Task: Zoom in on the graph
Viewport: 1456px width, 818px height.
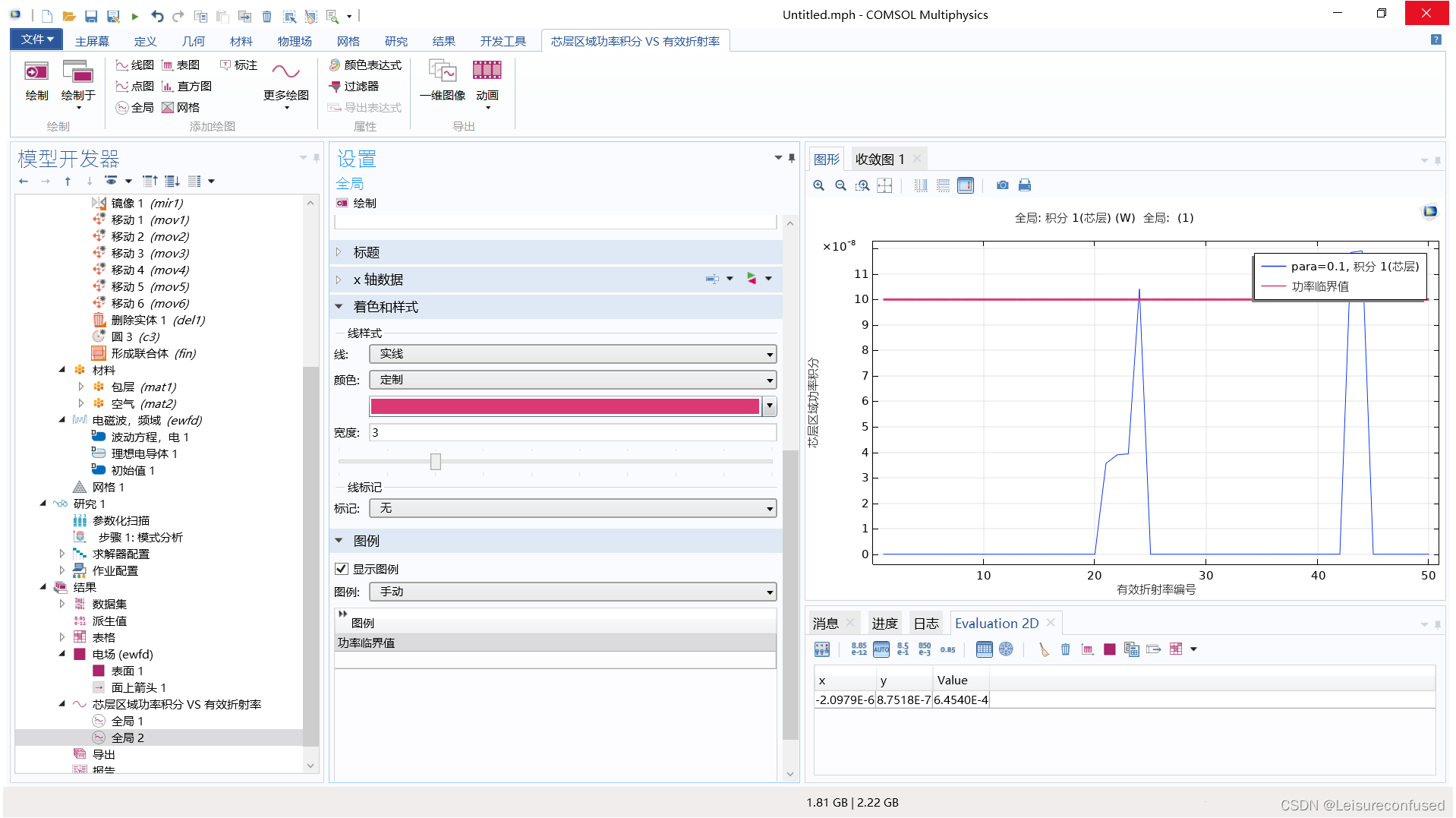Action: pyautogui.click(x=818, y=185)
